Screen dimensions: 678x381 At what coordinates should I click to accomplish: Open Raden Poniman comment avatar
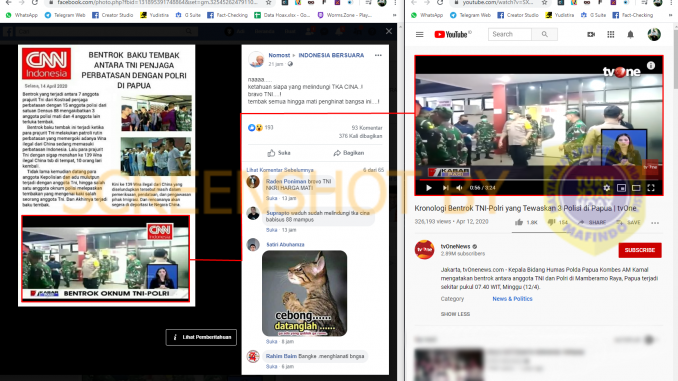(x=253, y=182)
